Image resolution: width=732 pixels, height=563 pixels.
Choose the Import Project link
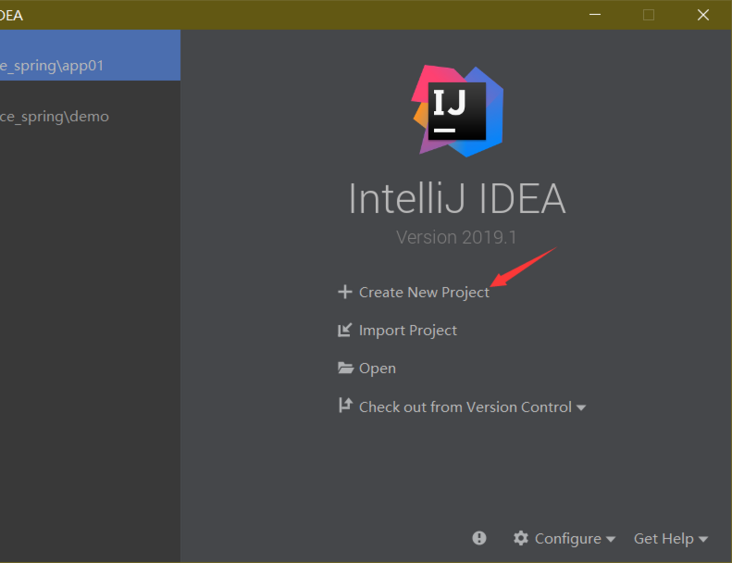408,330
